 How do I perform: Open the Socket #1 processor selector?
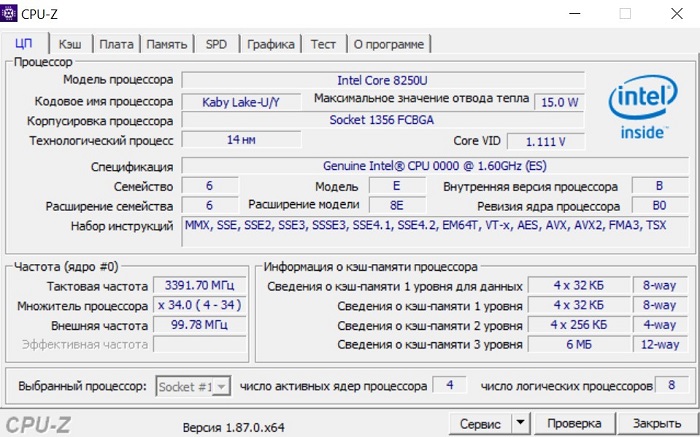(193, 386)
